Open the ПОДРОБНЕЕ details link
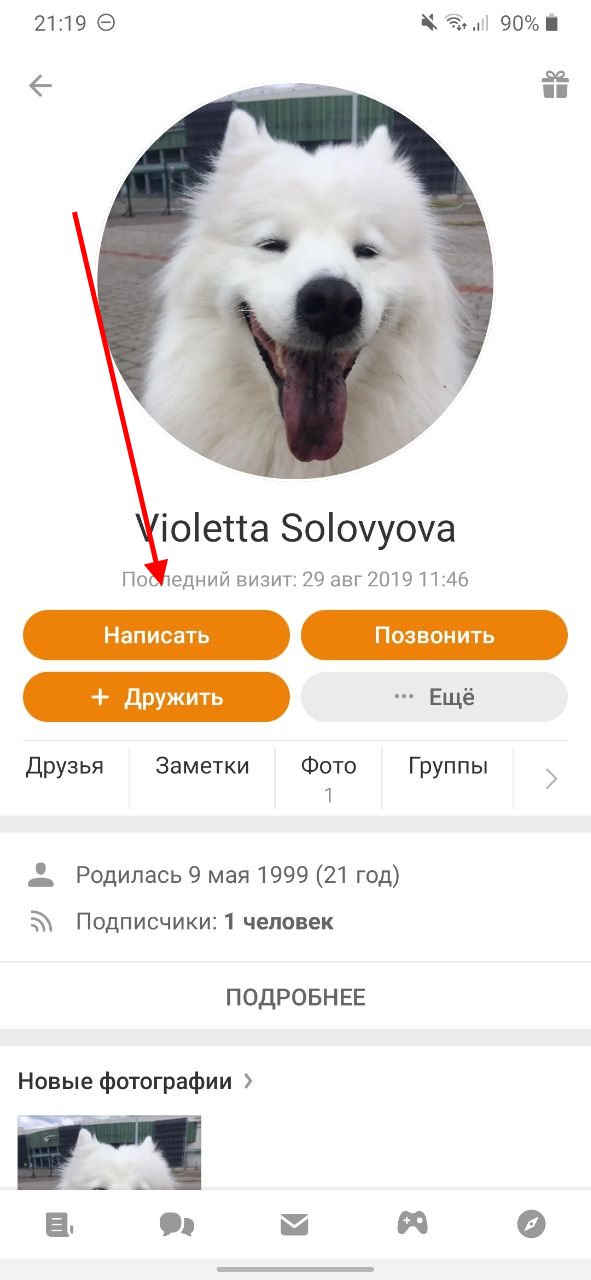 [295, 997]
